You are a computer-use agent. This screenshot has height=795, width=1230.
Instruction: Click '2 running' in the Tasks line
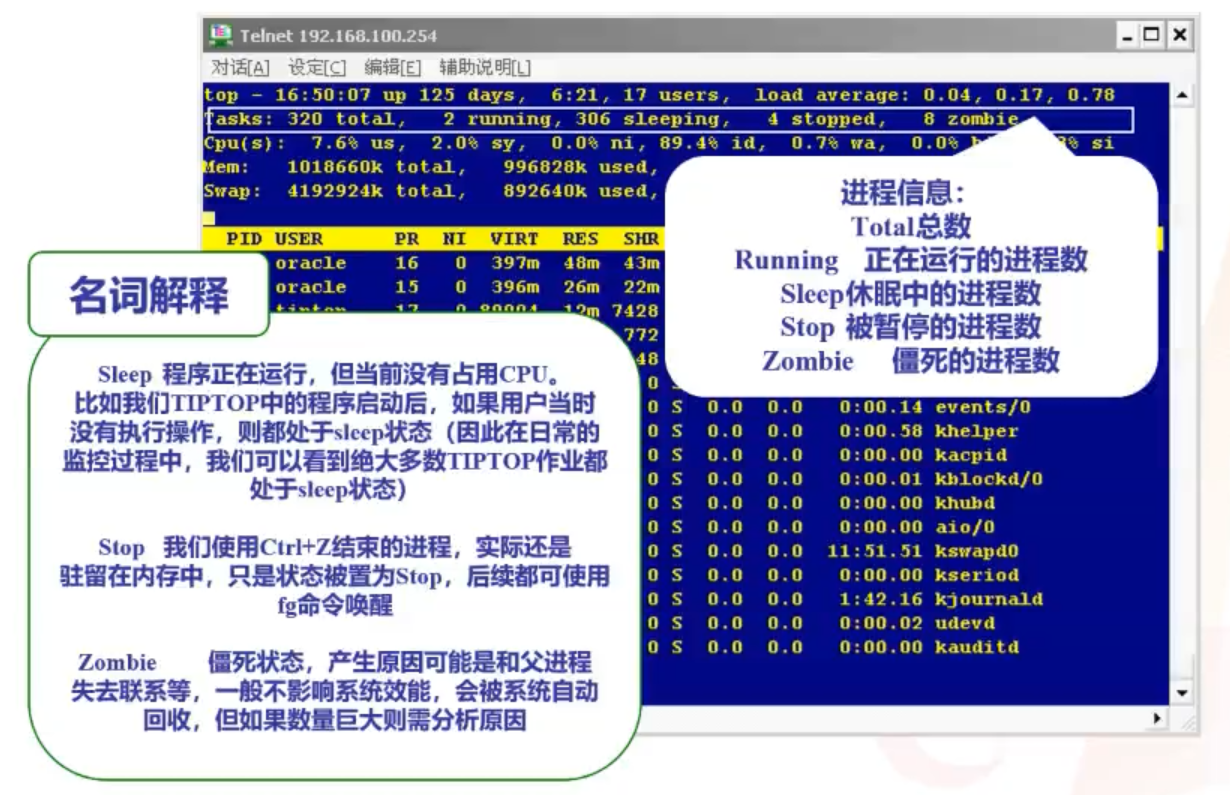[x=497, y=120]
